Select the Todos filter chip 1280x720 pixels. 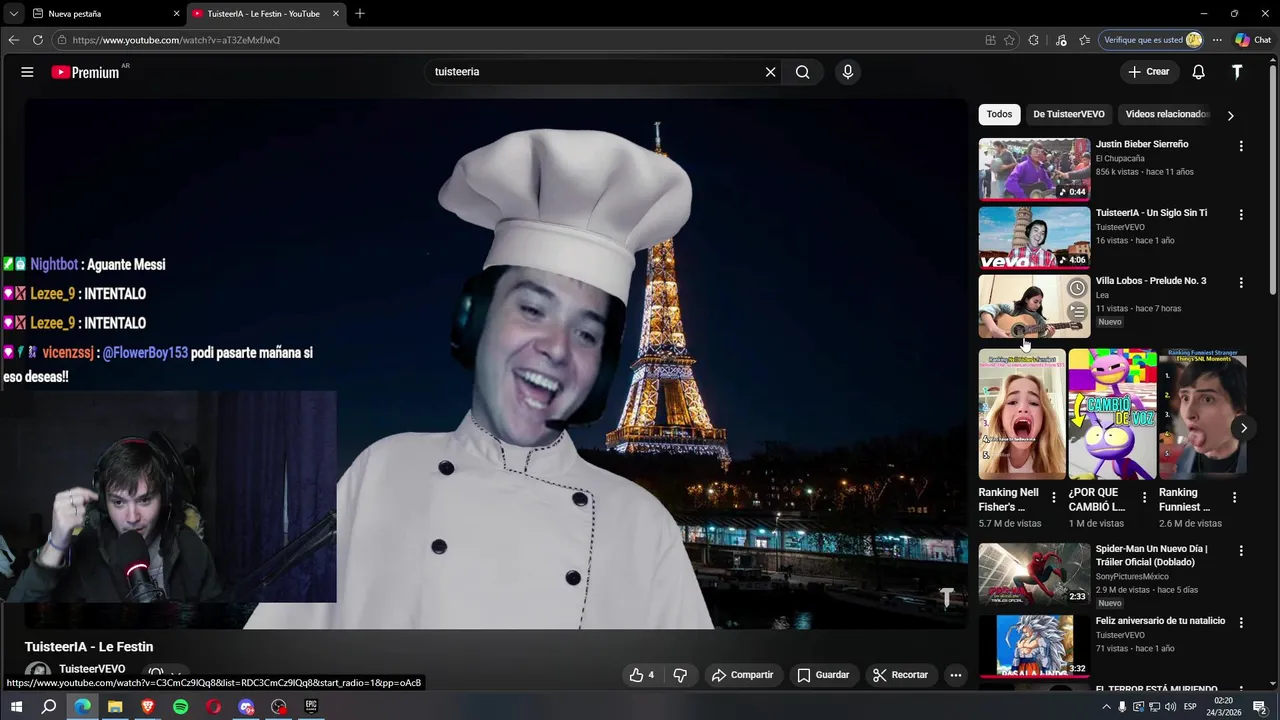pos(999,114)
